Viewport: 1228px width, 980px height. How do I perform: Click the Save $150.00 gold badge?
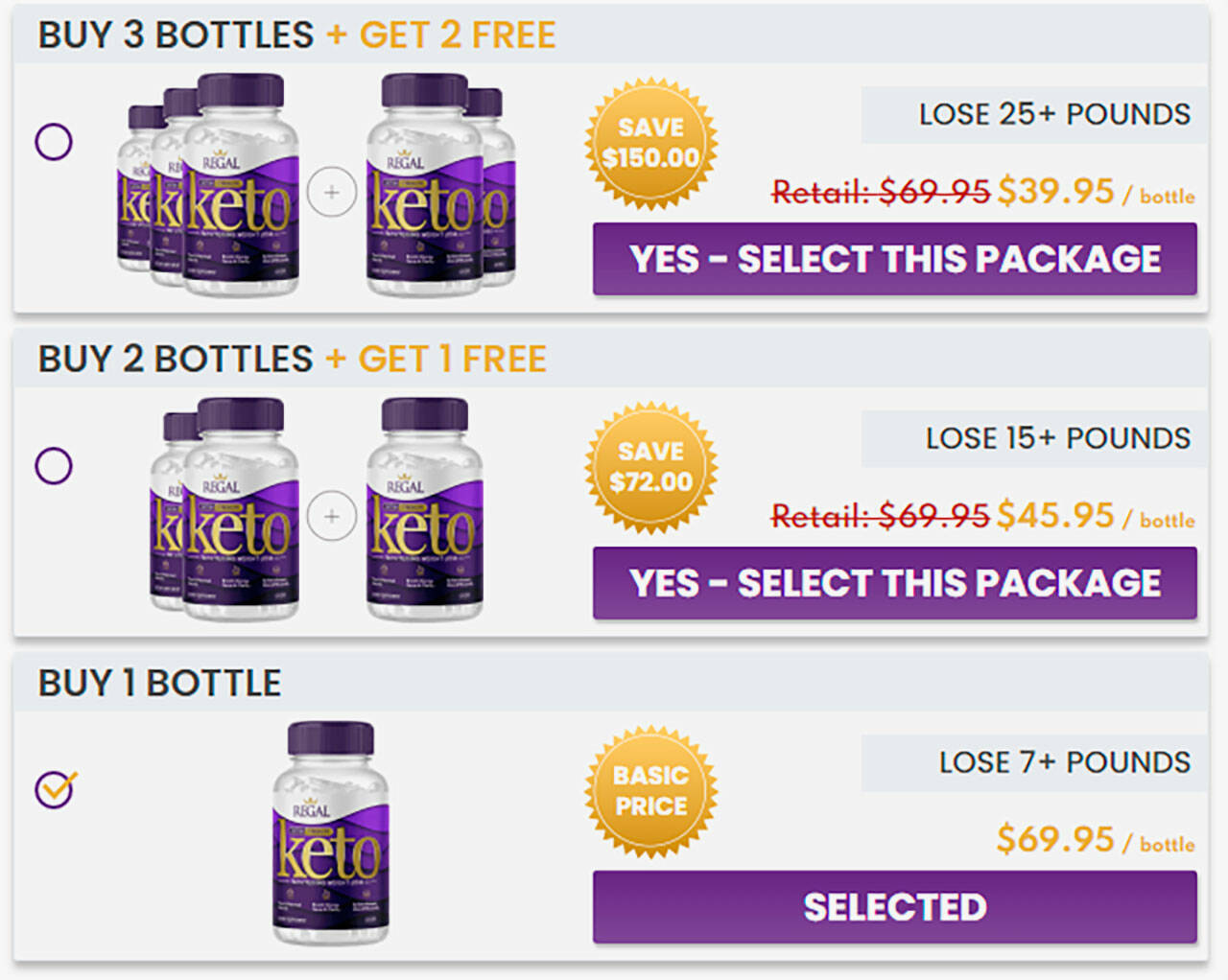(x=651, y=143)
